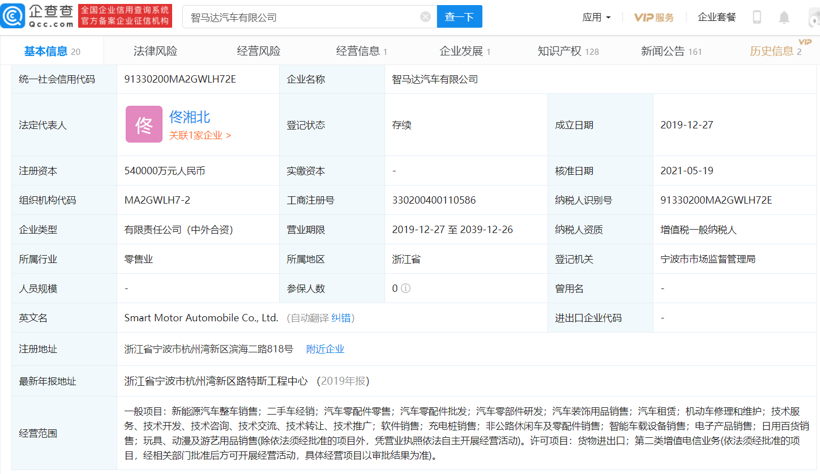This screenshot has height=474, width=820.
Task: Select approval date 2021-05-19
Action: 687,171
